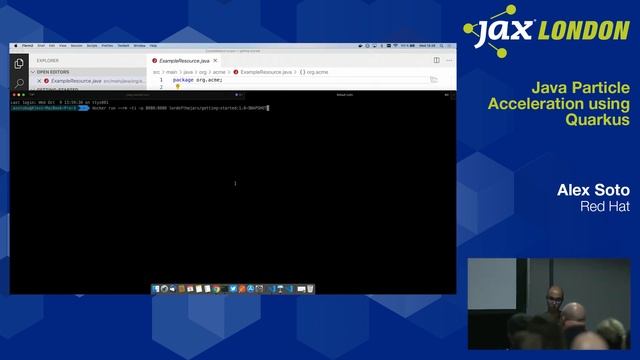Open the App Store from the dock
This screenshot has height=360, width=640.
tap(250, 289)
